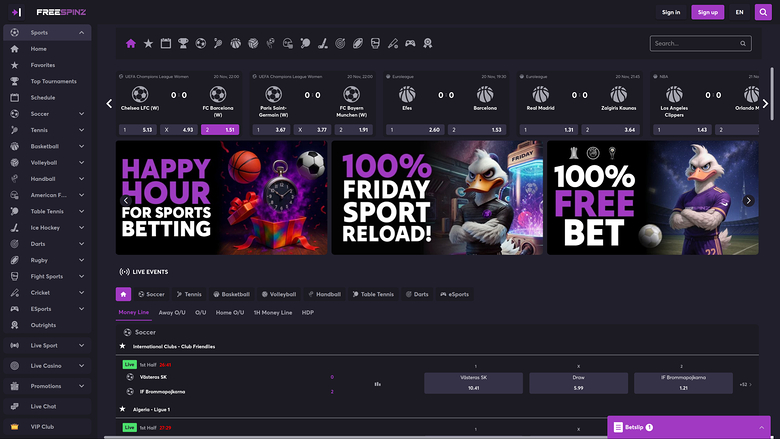The height and width of the screenshot is (439, 780).
Task: Open favorites star in the sports toolbar
Action: pyautogui.click(x=148, y=44)
